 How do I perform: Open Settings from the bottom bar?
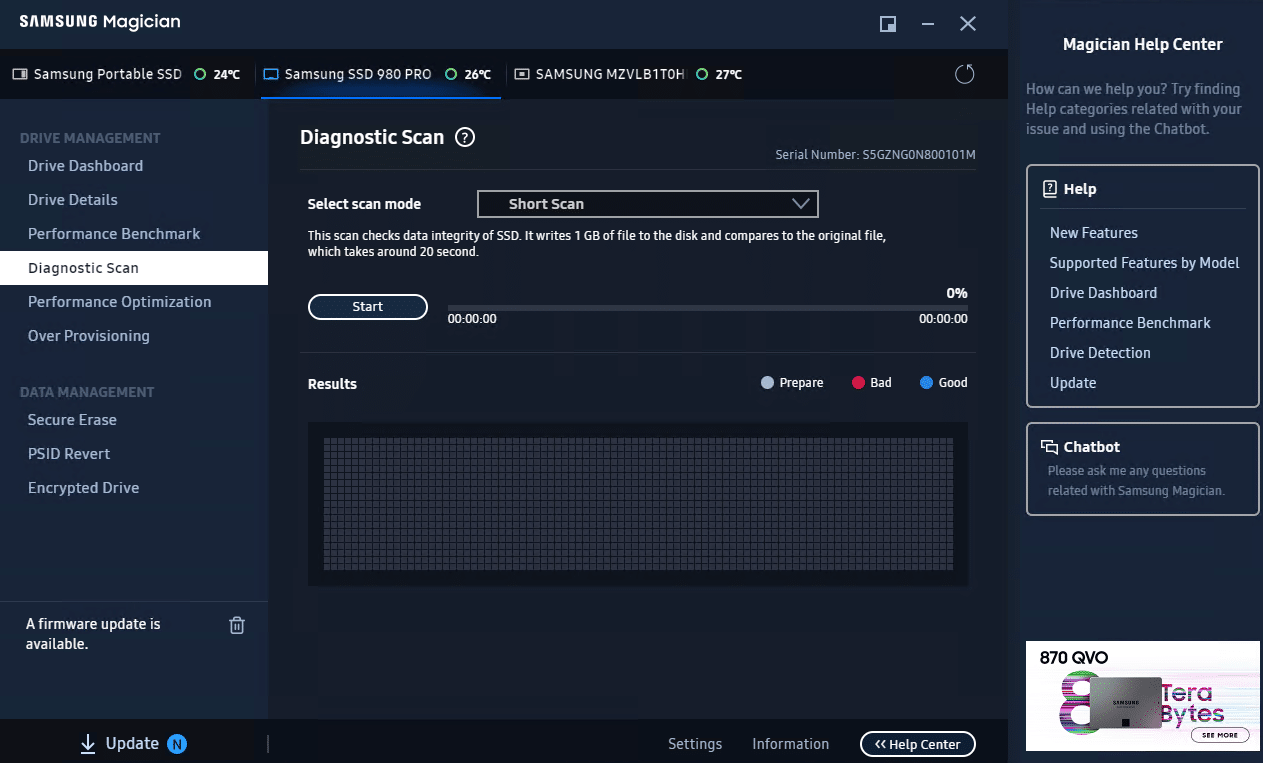(695, 744)
